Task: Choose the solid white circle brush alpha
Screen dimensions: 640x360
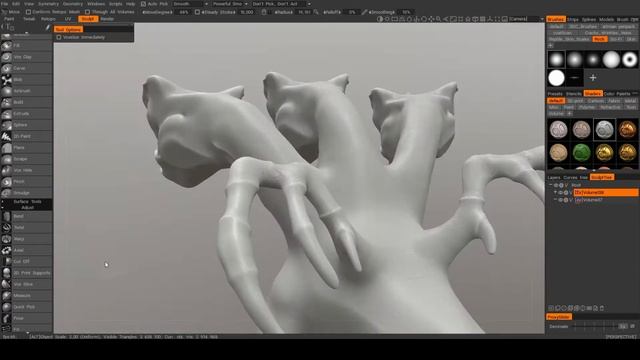Action: click(x=556, y=78)
